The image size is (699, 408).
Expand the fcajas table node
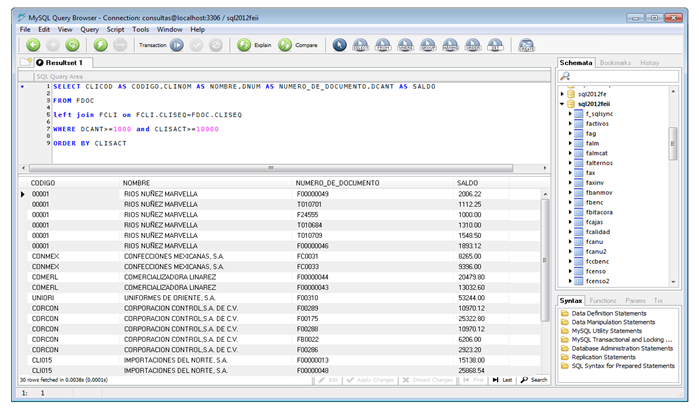click(x=570, y=222)
